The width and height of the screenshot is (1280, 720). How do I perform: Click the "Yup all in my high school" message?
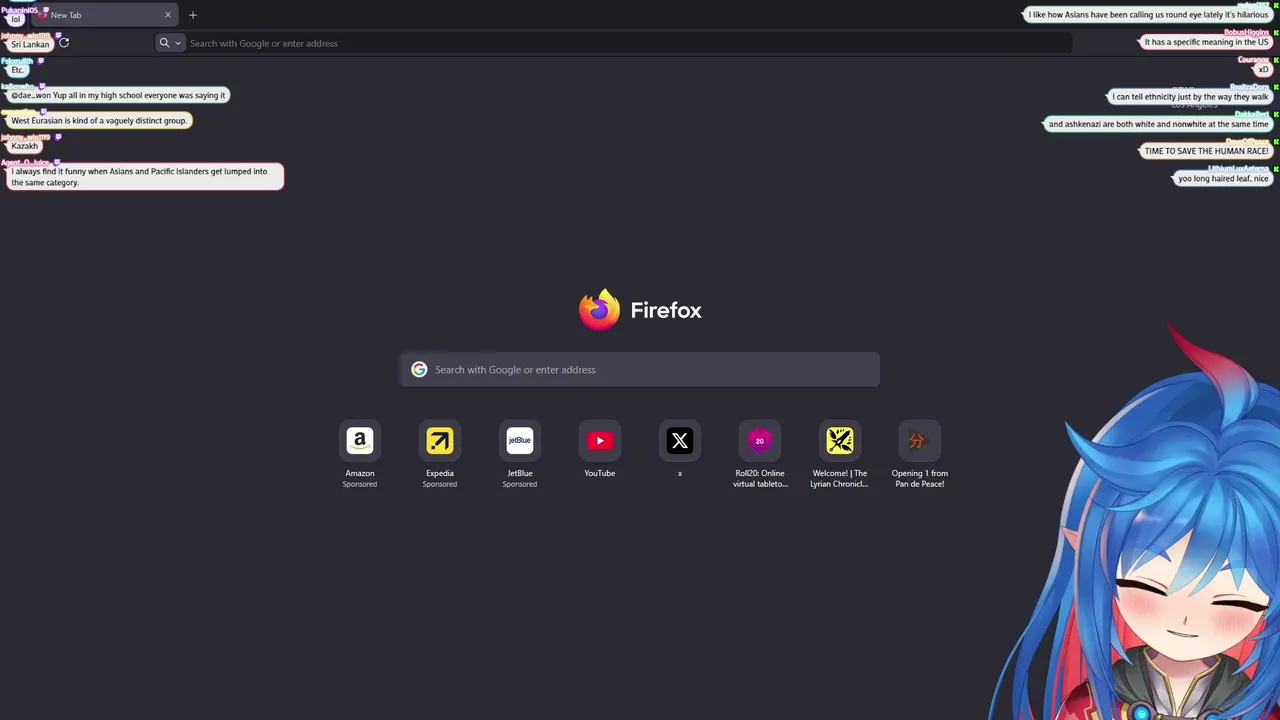[x=118, y=95]
